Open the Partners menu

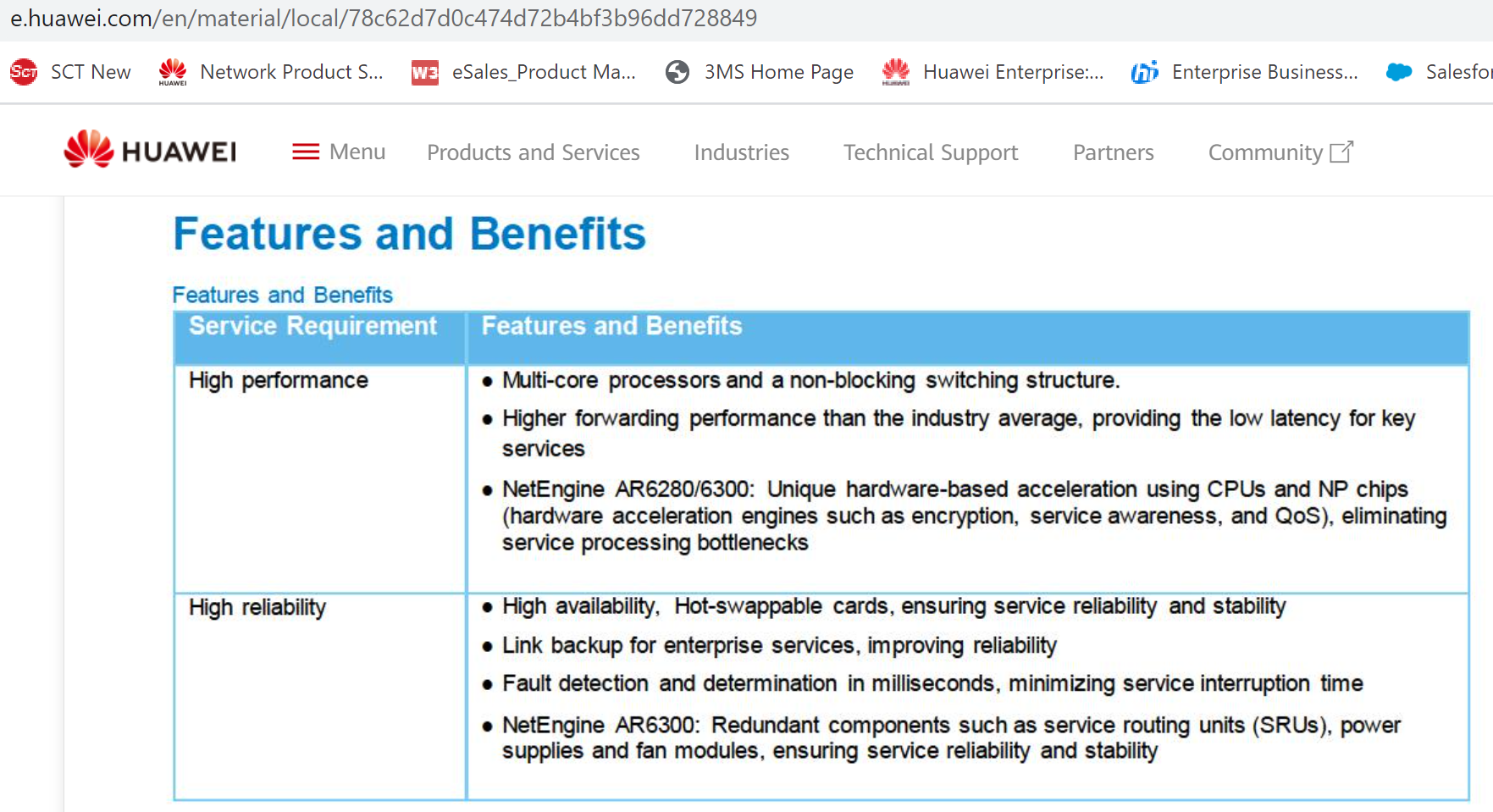pyautogui.click(x=1114, y=152)
